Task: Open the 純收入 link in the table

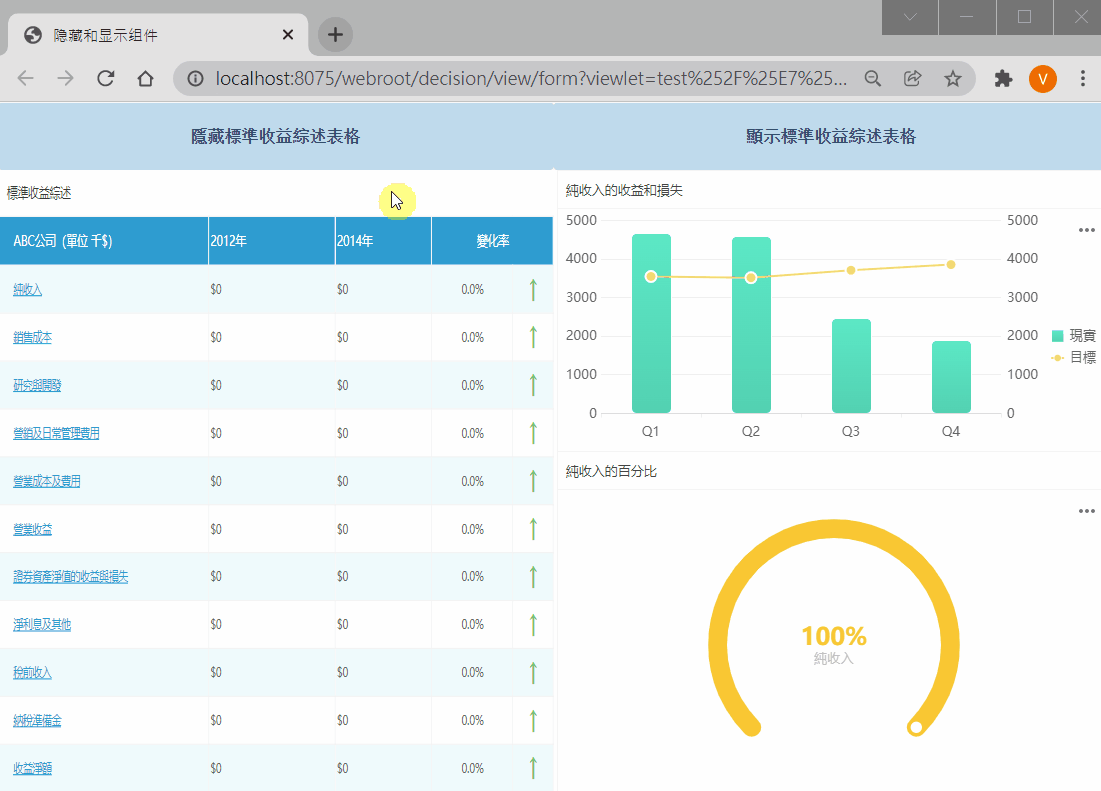Action: (x=27, y=289)
